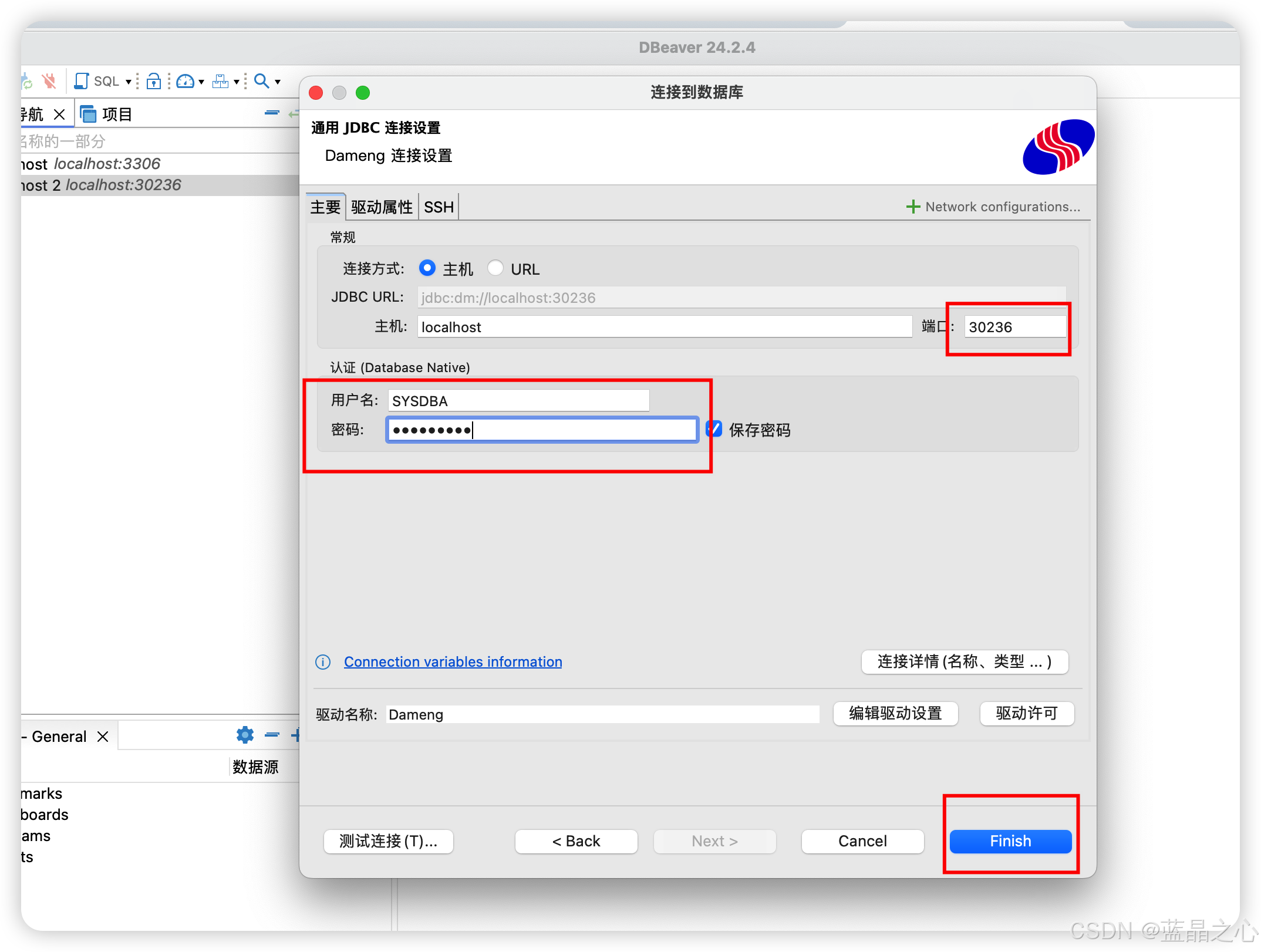Select 主机 connection method radio button
This screenshot has height=952, width=1261.
click(x=427, y=268)
